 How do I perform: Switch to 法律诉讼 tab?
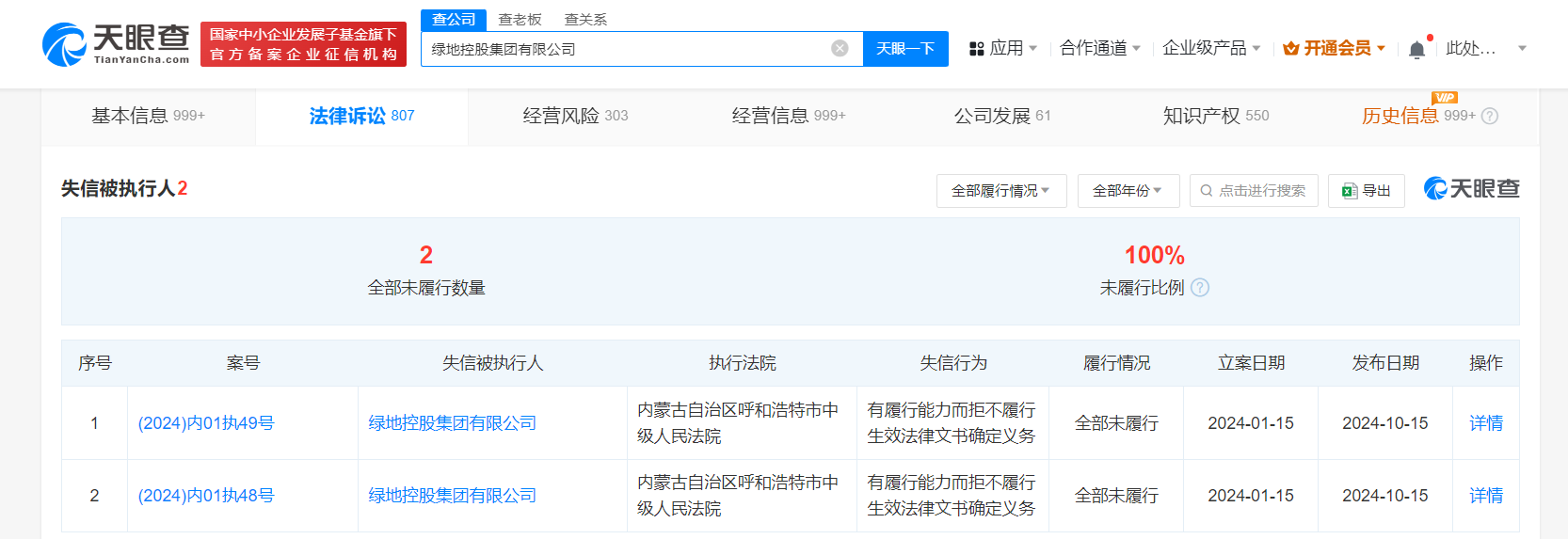coord(361,116)
